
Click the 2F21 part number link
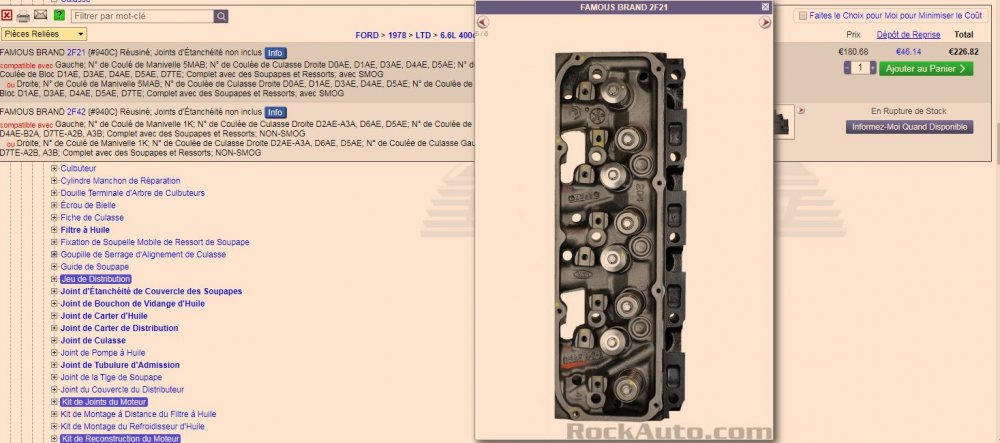click(76, 52)
